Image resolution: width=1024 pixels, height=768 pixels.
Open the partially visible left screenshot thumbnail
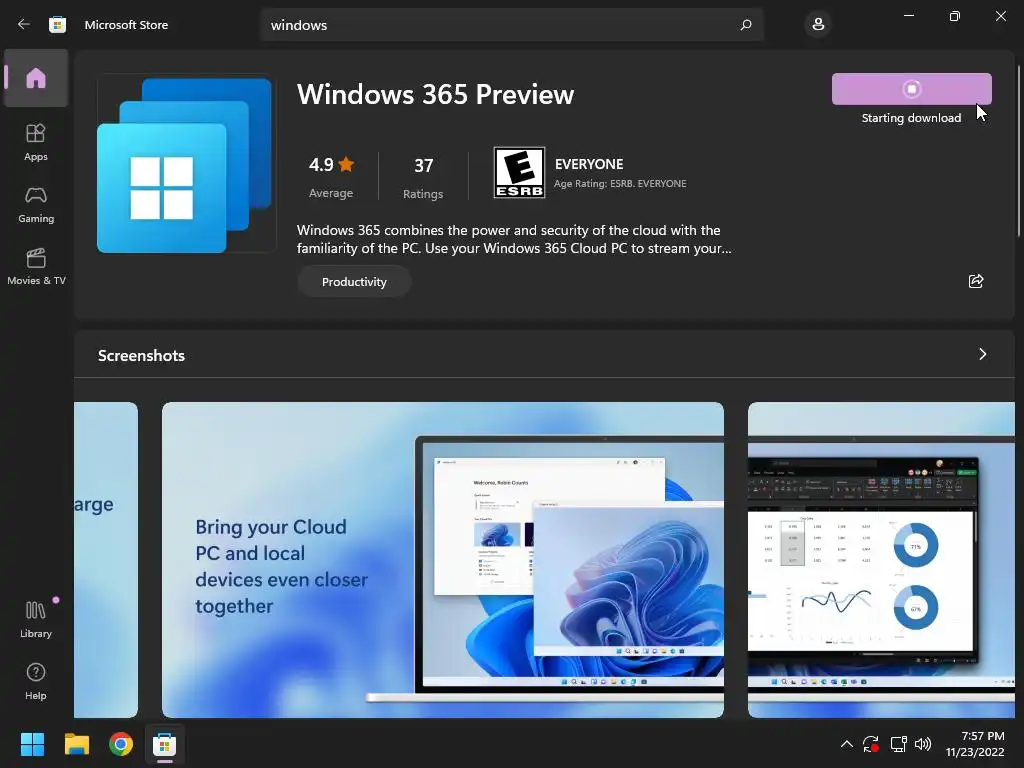pos(106,560)
